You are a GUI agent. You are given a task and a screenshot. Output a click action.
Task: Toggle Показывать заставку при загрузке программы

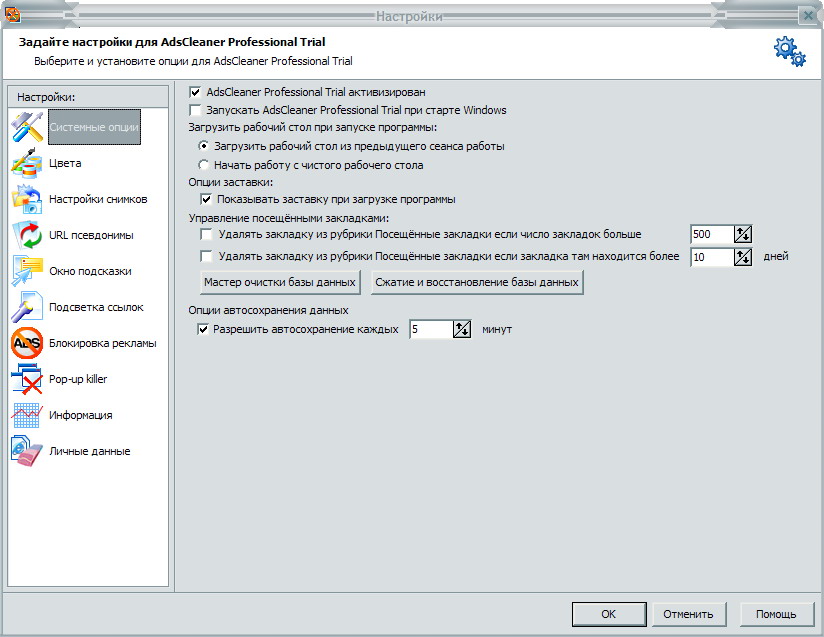[x=206, y=200]
